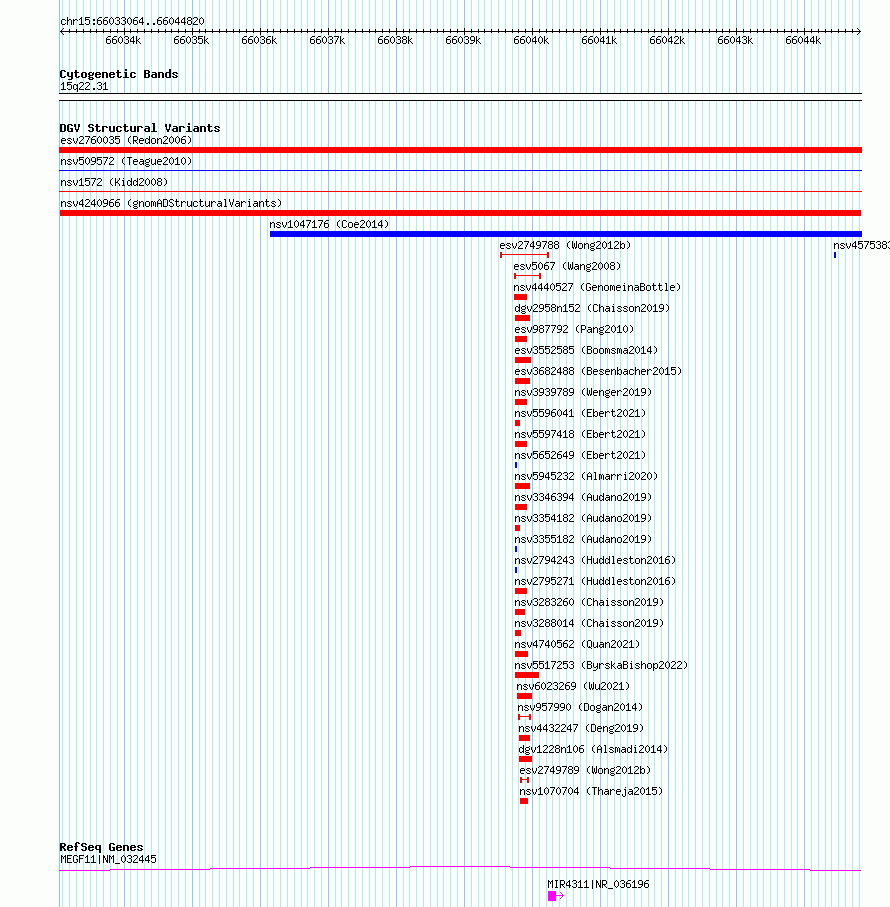The width and height of the screenshot is (890, 907).
Task: Click the chr15:66033064..66044820 coordinates text
Action: click(x=132, y=21)
